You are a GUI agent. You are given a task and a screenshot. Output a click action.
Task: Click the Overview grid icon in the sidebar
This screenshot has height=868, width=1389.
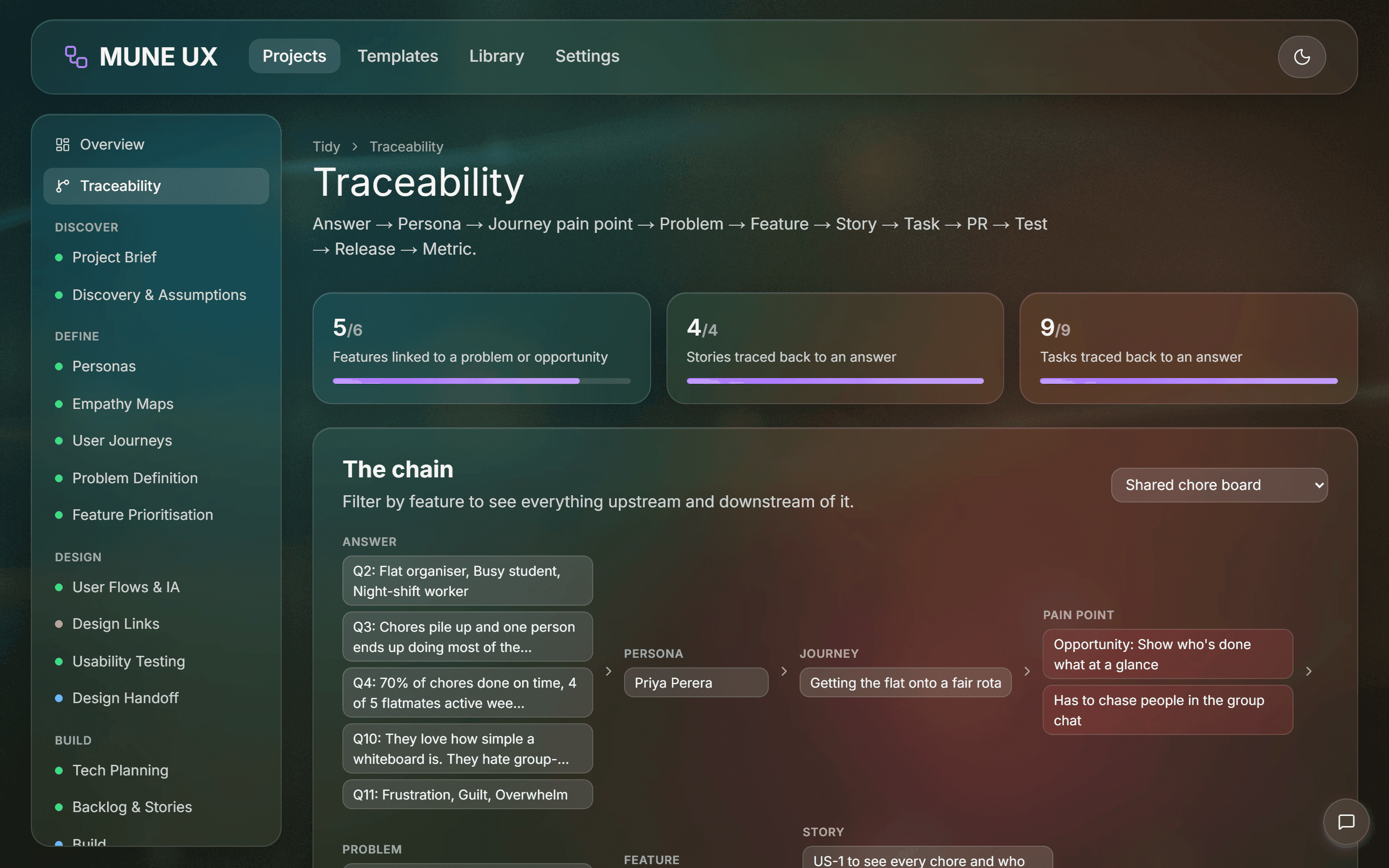pos(63,145)
